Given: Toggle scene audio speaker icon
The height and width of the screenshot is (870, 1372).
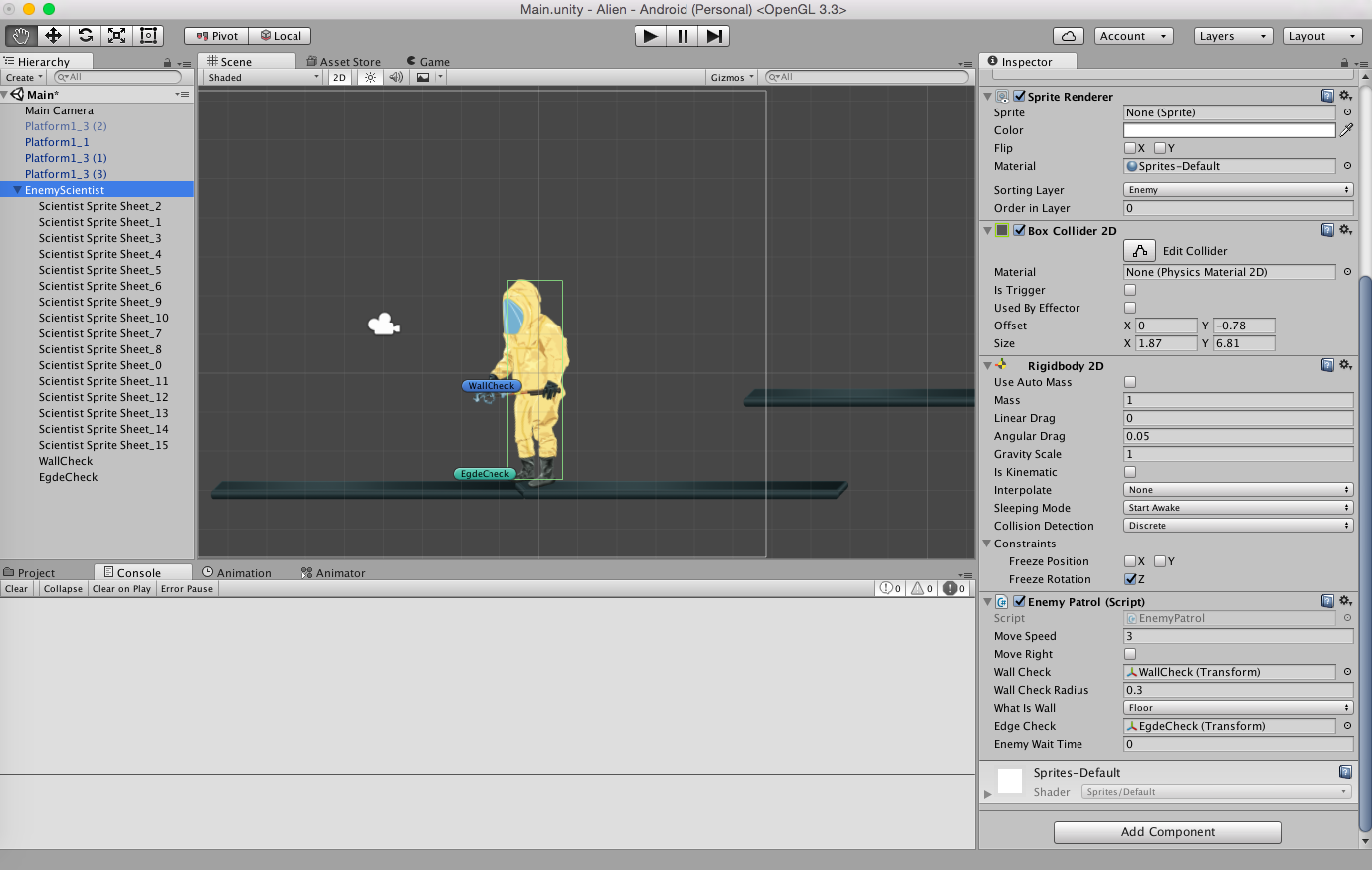Looking at the screenshot, I should point(395,77).
